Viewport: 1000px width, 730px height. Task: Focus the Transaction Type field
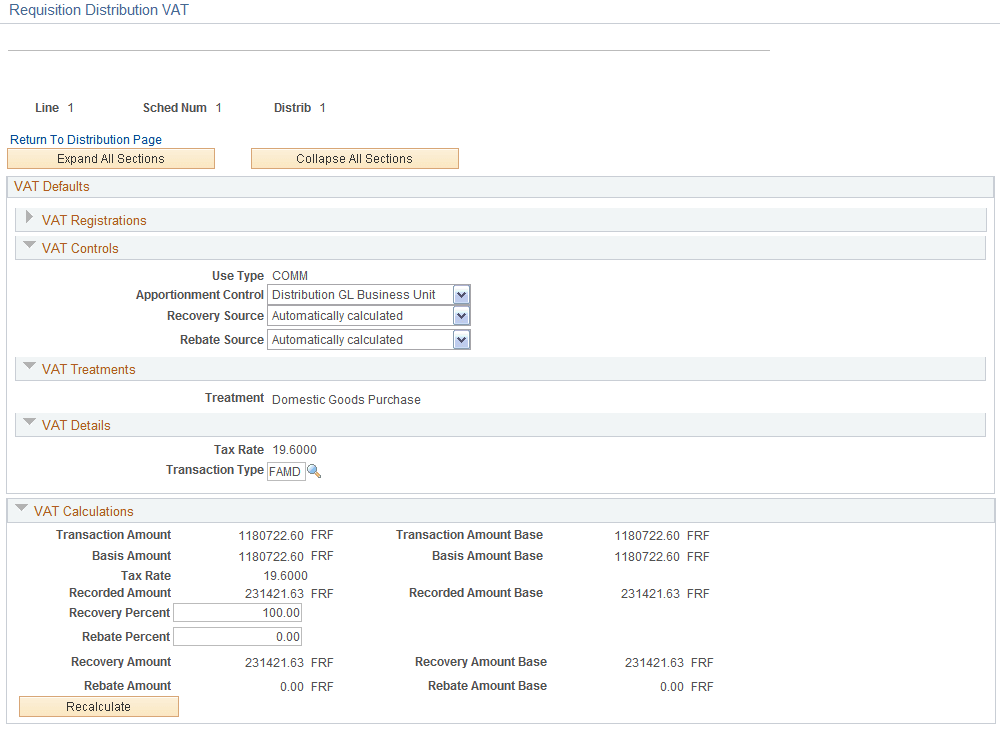coord(286,471)
